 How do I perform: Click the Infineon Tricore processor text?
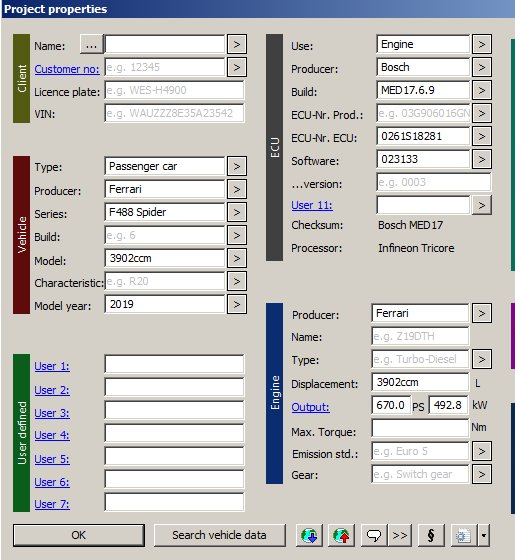(416, 248)
